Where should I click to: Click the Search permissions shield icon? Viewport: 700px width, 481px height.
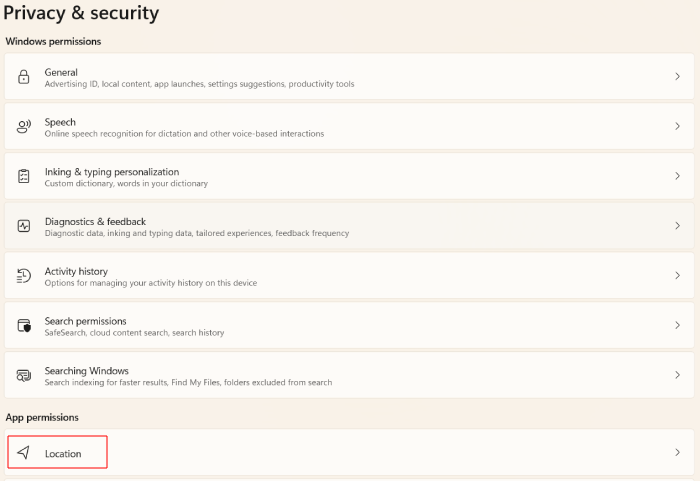(24, 326)
